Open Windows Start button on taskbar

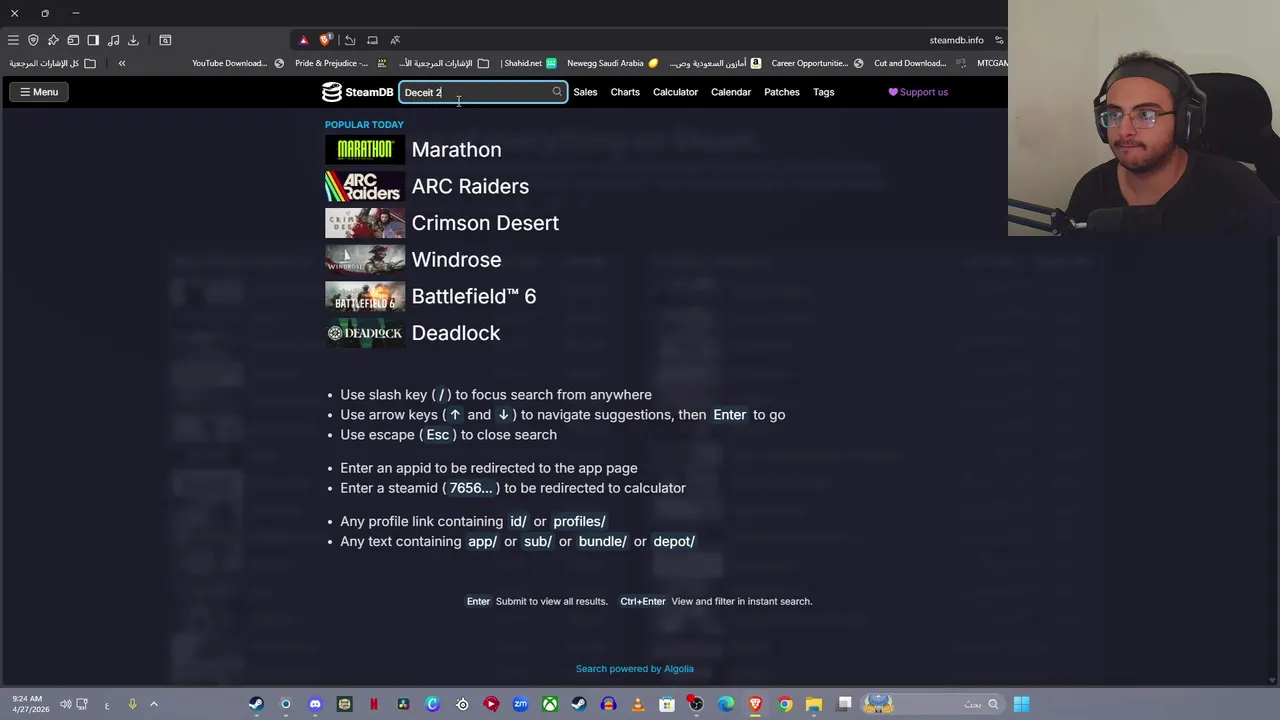(1021, 704)
